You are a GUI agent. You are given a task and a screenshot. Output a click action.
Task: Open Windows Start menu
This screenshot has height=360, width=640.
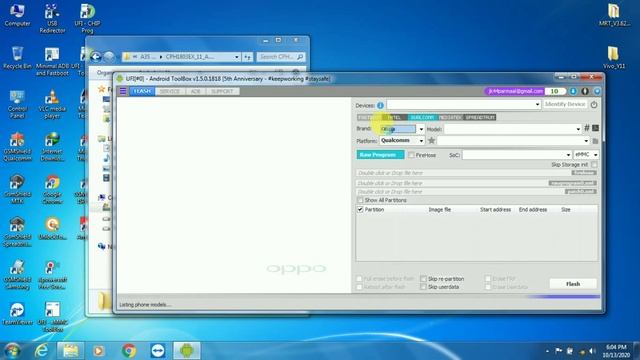pyautogui.click(x=13, y=351)
